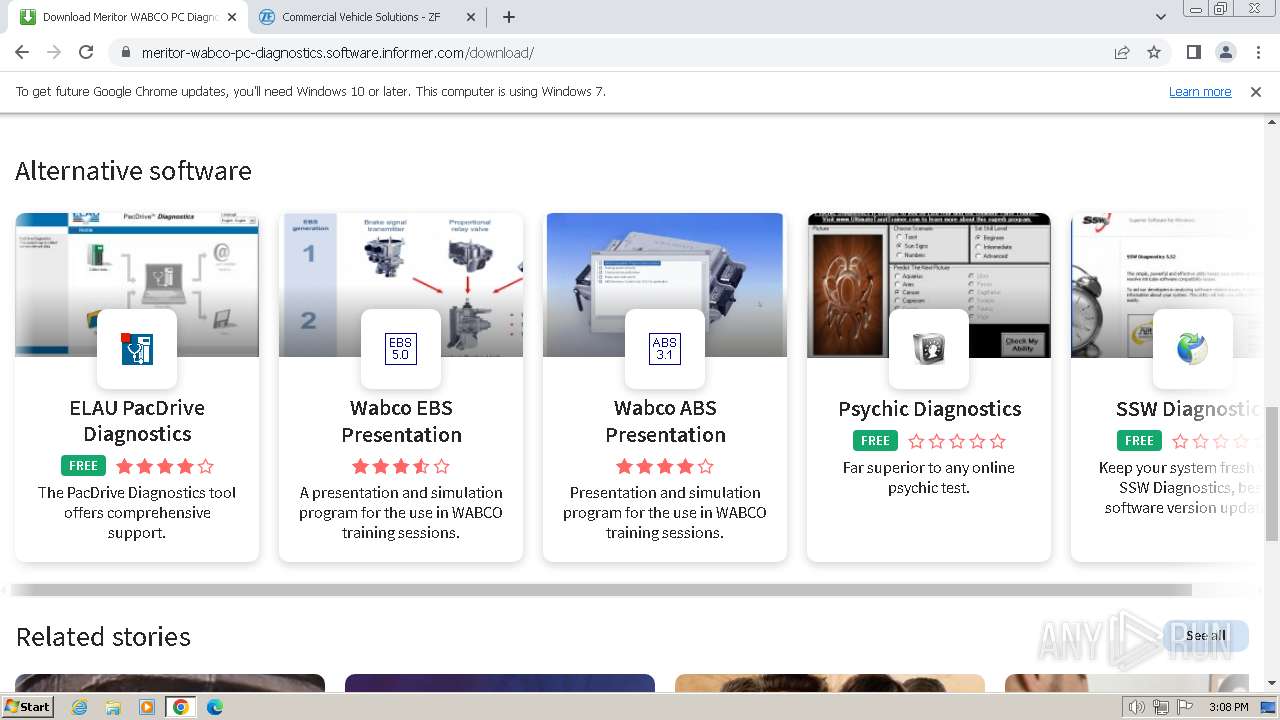
Task: Click the Action Center flag tray icon
Action: coord(1186,707)
